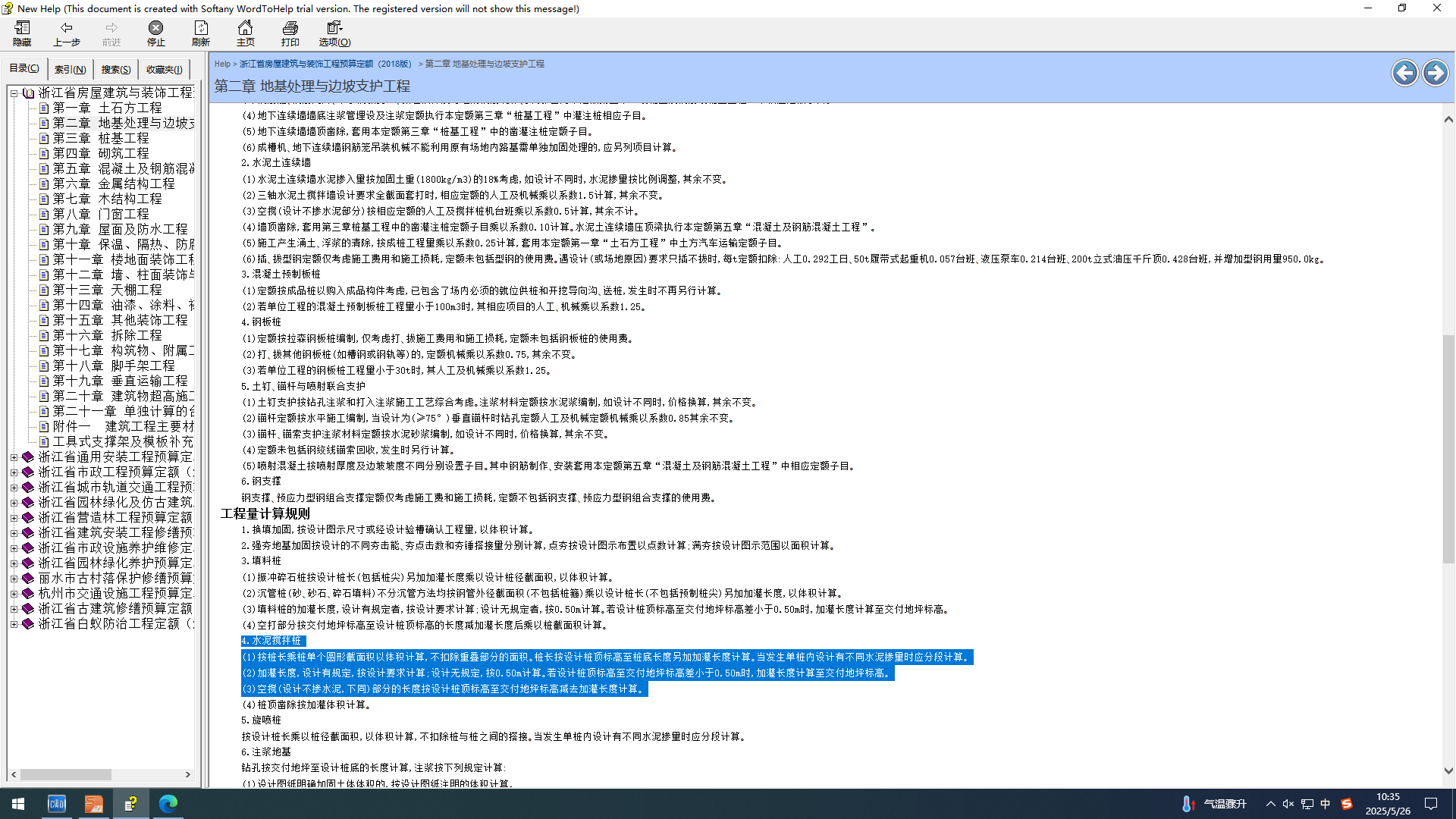This screenshot has width=1456, height=819.
Task: Expand the 浙江省城市轨道交通工程 book
Action: click(14, 488)
